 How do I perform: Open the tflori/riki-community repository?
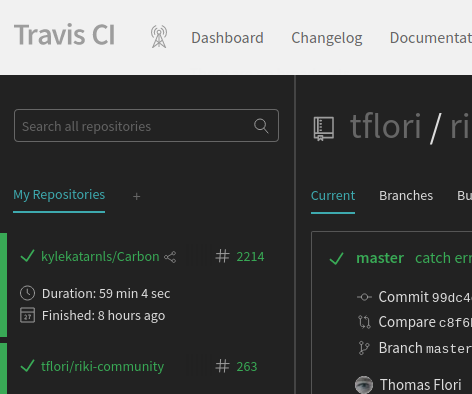(102, 367)
